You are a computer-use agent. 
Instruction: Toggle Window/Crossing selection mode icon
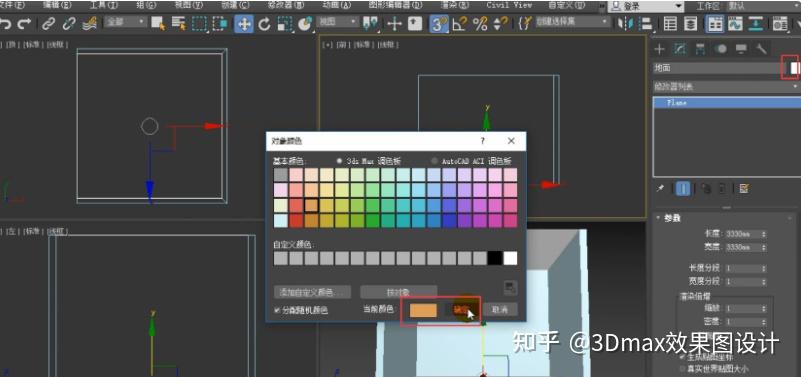click(220, 23)
